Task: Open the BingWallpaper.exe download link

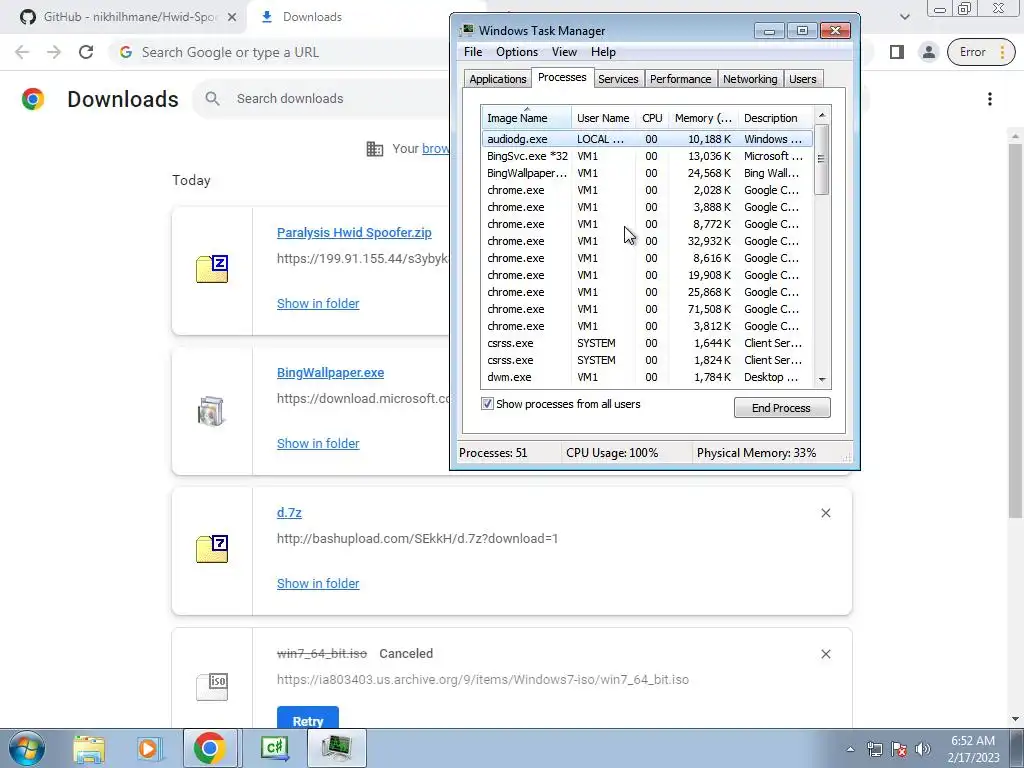Action: (x=330, y=373)
